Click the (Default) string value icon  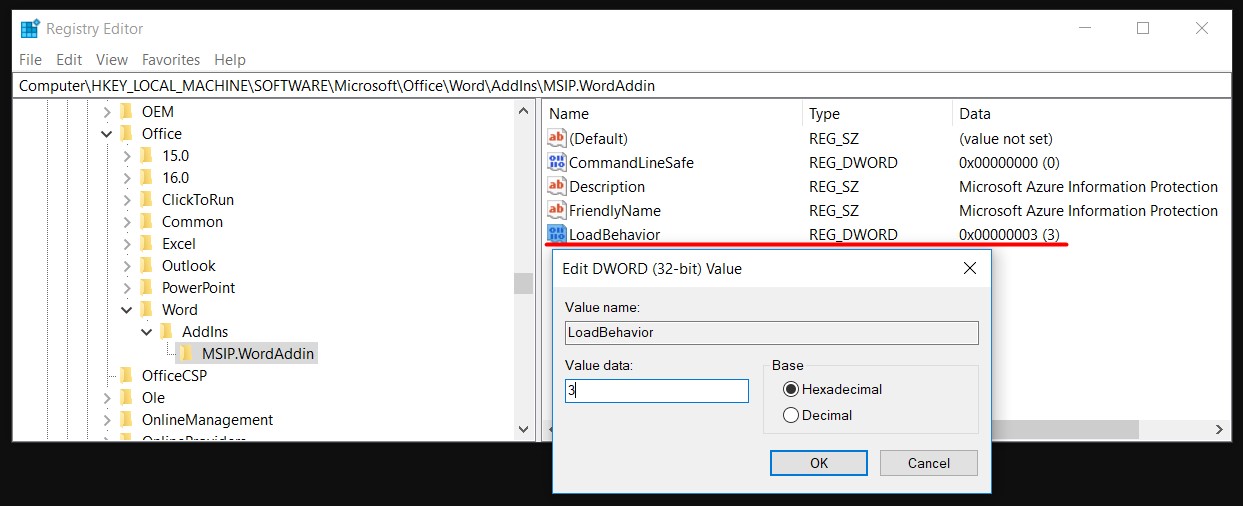click(x=557, y=139)
